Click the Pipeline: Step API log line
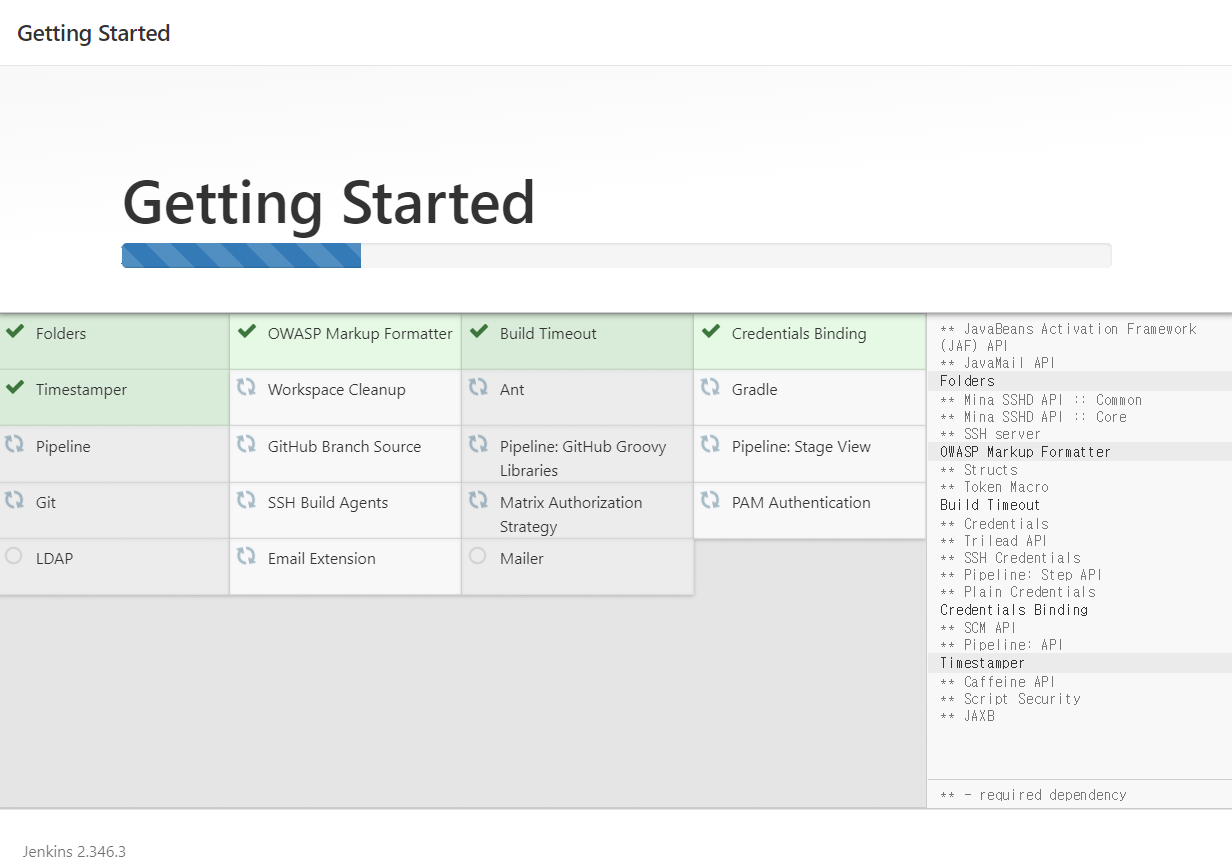This screenshot has width=1232, height=867. [x=1021, y=575]
